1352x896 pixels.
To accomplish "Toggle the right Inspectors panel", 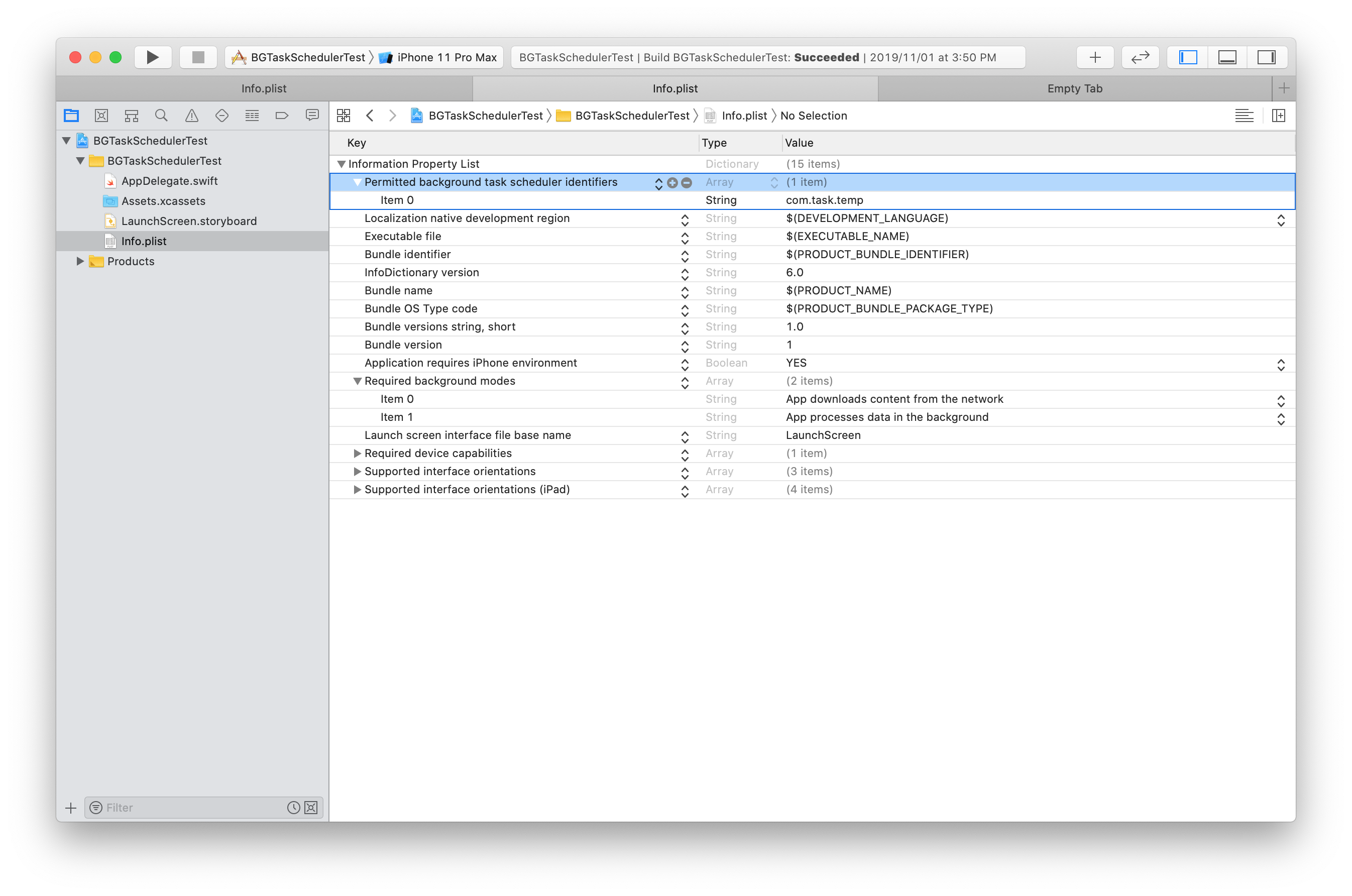I will [1266, 57].
